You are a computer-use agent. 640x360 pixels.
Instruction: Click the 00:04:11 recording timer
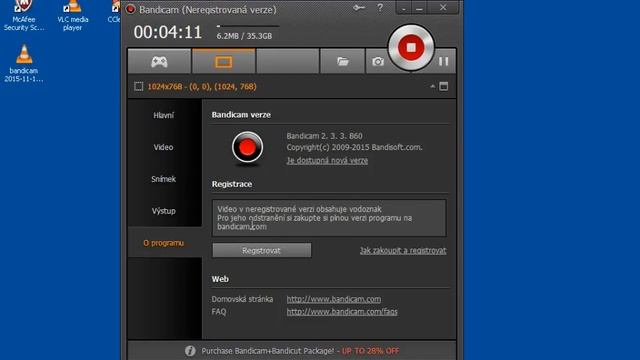pos(168,32)
